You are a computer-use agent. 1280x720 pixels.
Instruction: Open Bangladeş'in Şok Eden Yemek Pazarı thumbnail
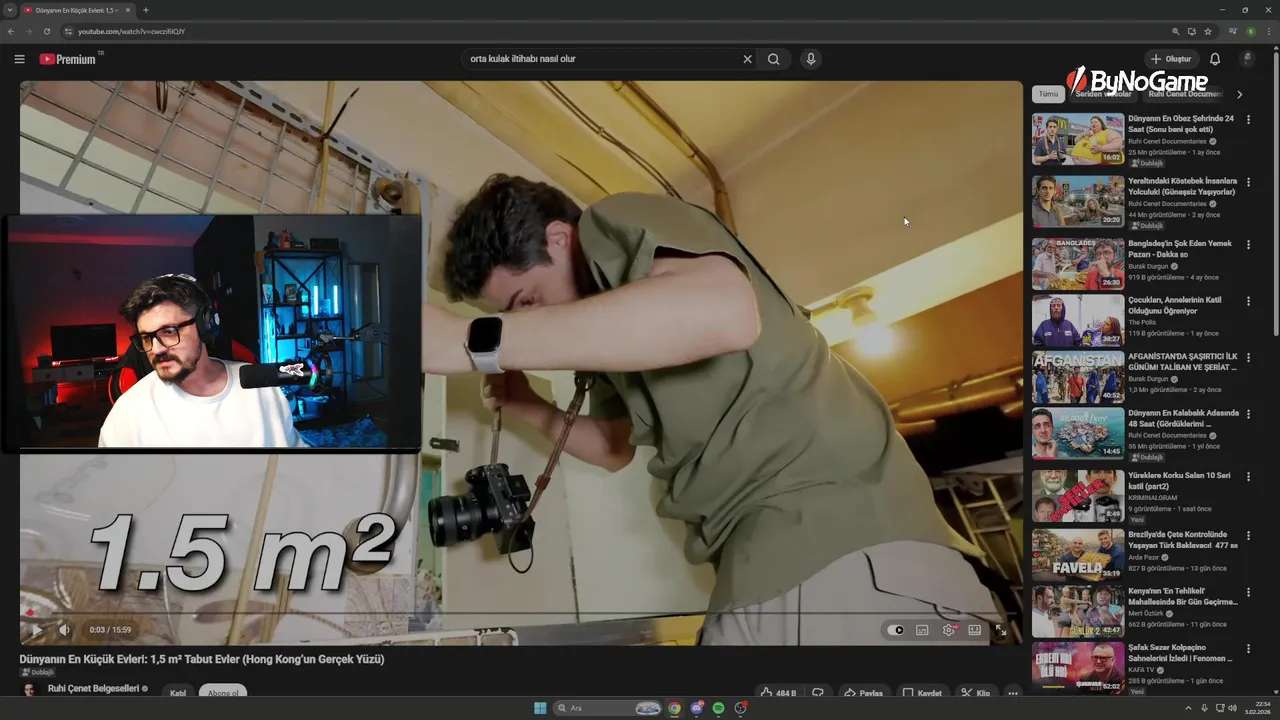(1078, 264)
